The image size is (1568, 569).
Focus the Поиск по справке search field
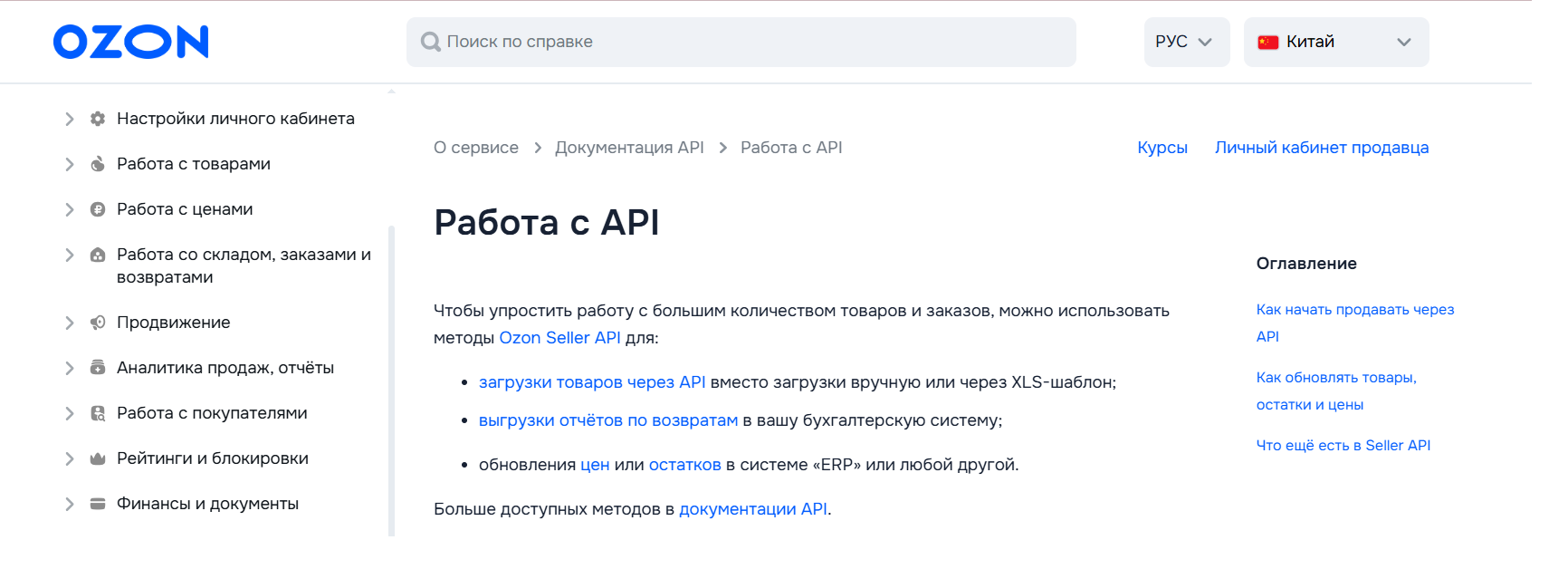(x=741, y=42)
